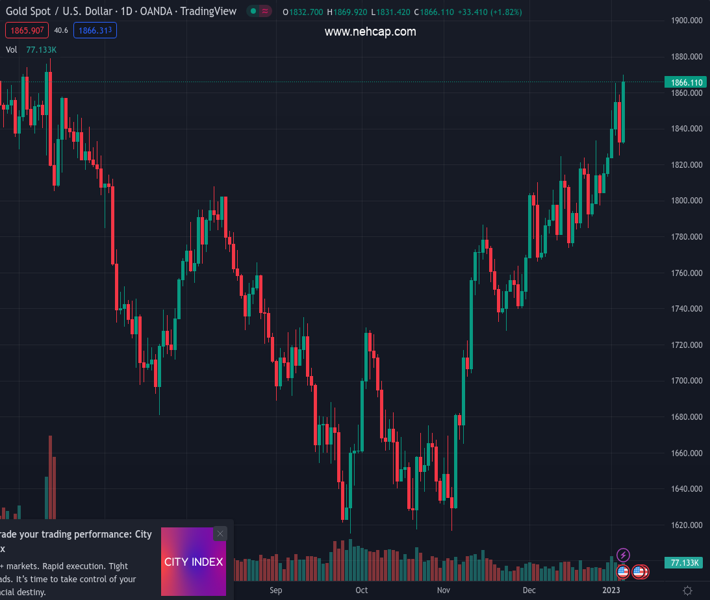
Task: Click the volume value 77.133K axis label
Action: (686, 563)
